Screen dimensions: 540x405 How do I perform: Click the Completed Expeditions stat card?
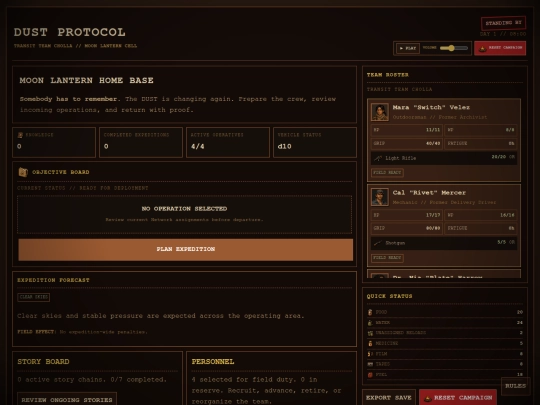click(x=141, y=142)
